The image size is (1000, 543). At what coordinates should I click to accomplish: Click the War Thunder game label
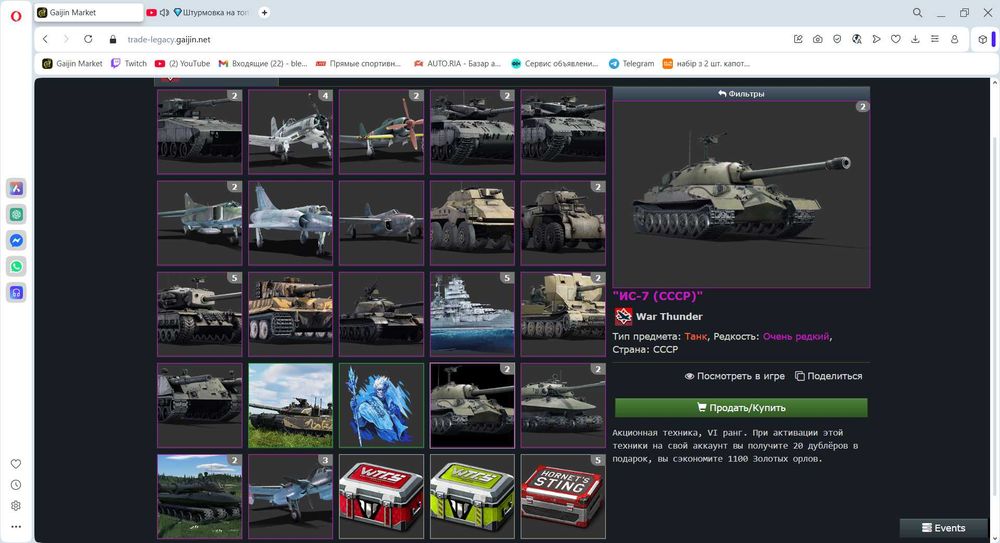click(669, 316)
